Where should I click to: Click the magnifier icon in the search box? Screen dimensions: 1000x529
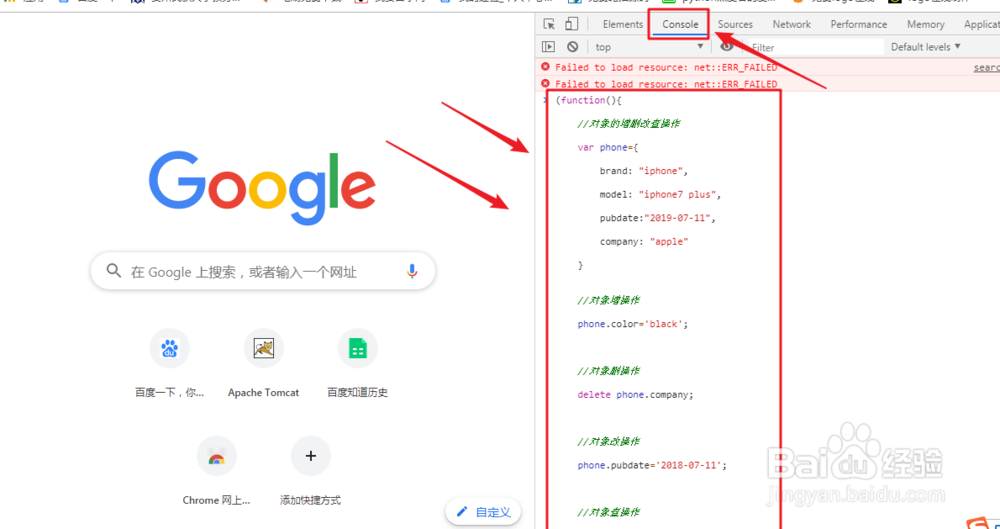114,271
